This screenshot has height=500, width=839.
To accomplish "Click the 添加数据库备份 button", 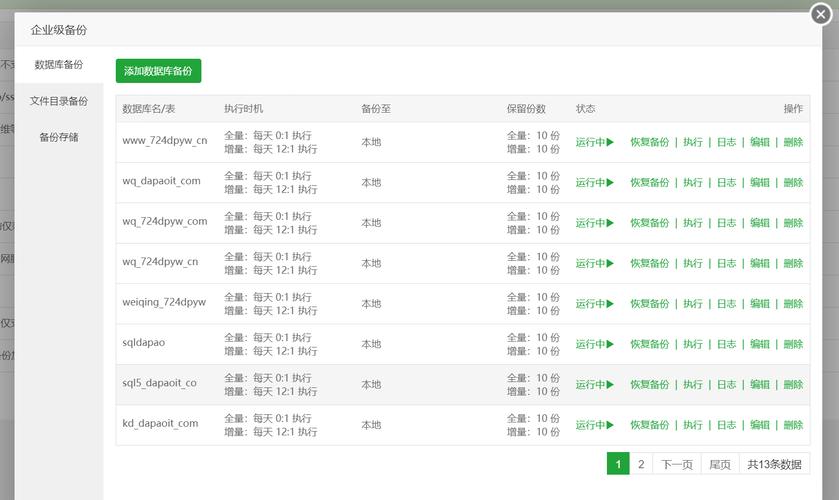I will [158, 71].
